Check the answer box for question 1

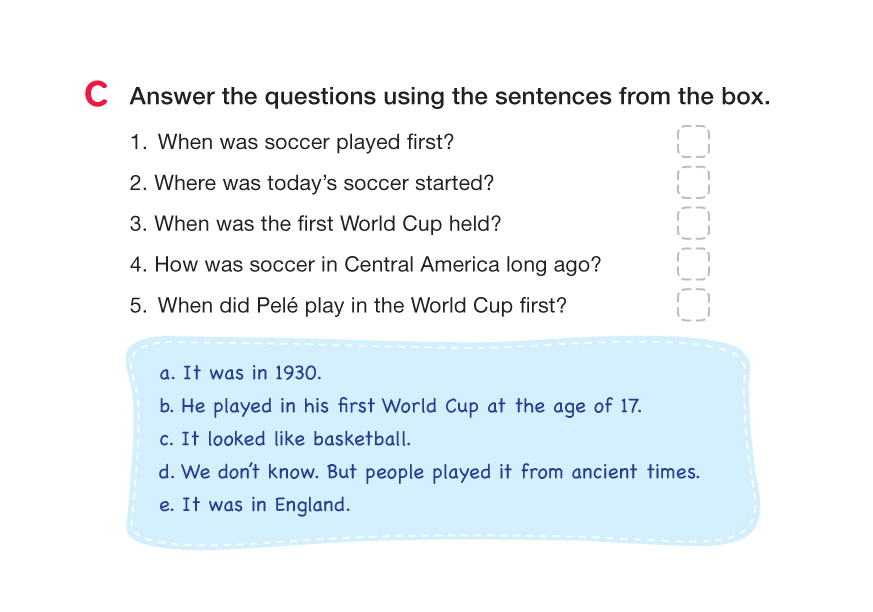(693, 142)
